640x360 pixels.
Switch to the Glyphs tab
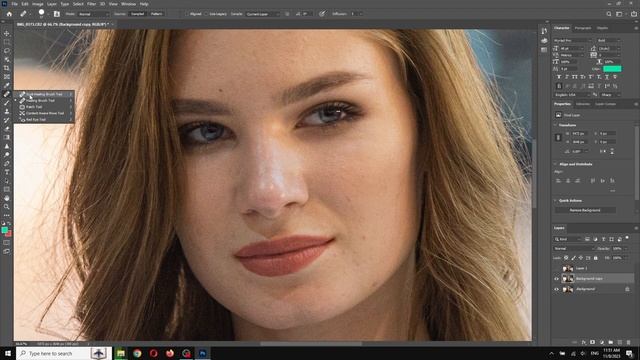(602, 28)
